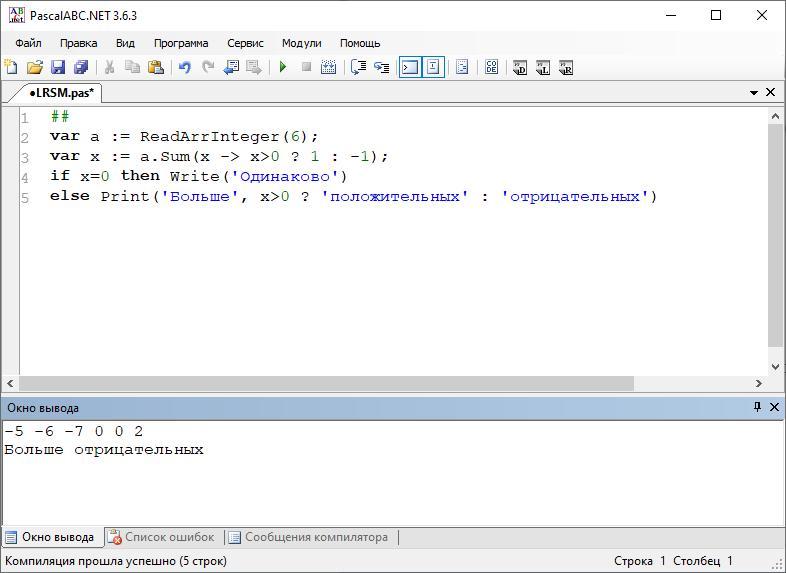This screenshot has height=573, width=786.
Task: Pin the Окно вывода panel
Action: click(x=757, y=407)
